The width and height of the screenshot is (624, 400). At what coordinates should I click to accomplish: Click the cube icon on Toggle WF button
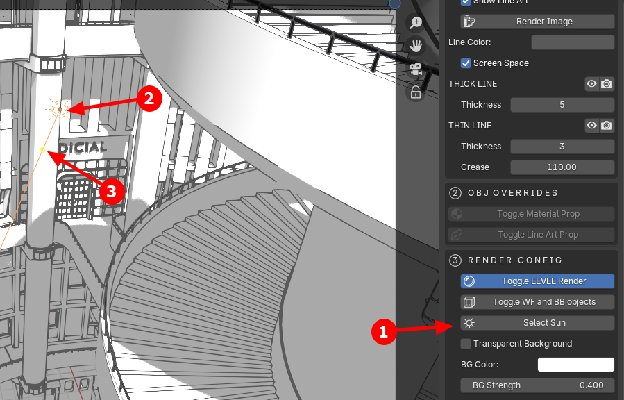[469, 302]
